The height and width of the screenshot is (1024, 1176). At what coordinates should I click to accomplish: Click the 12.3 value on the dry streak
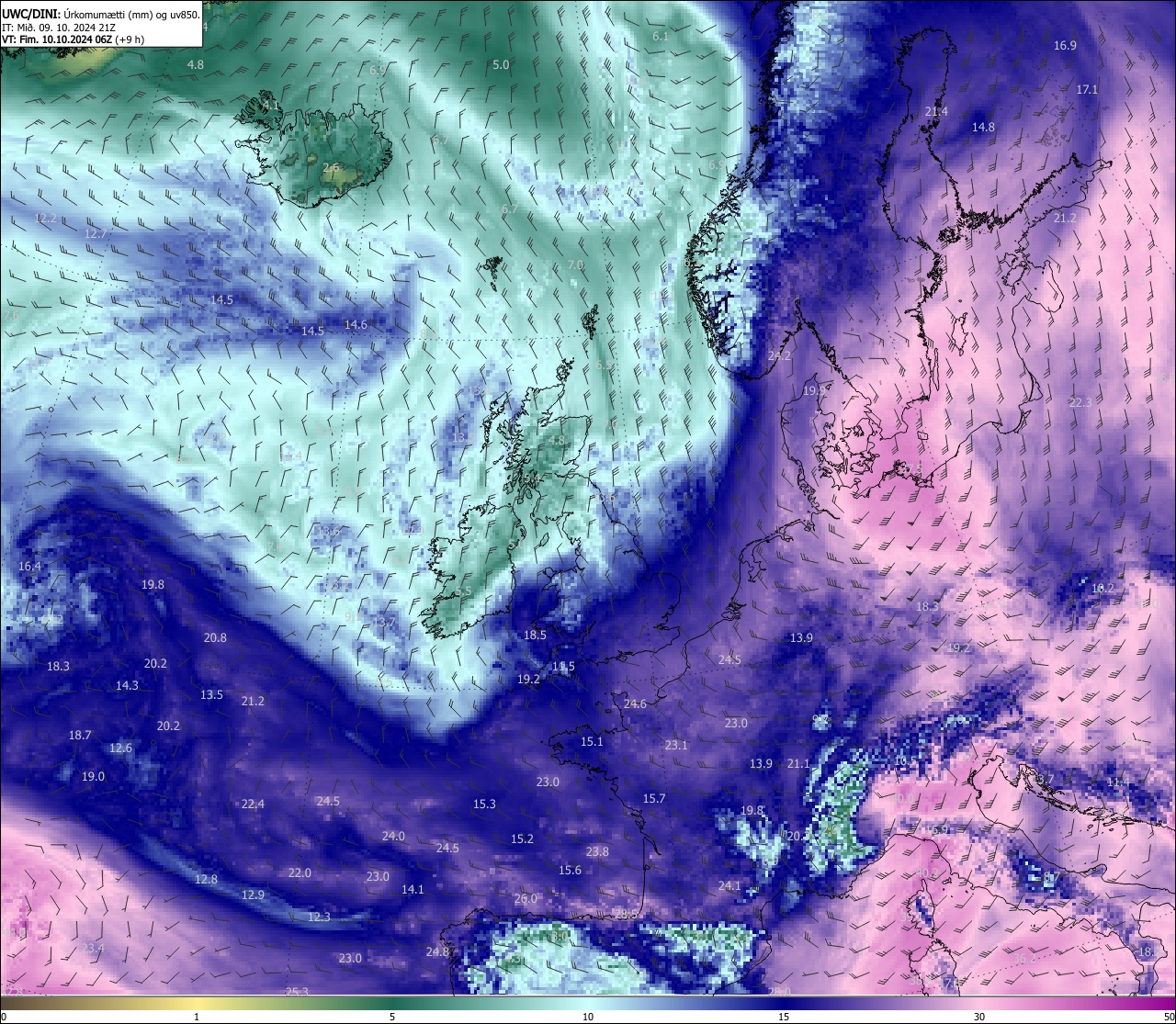coord(319,917)
